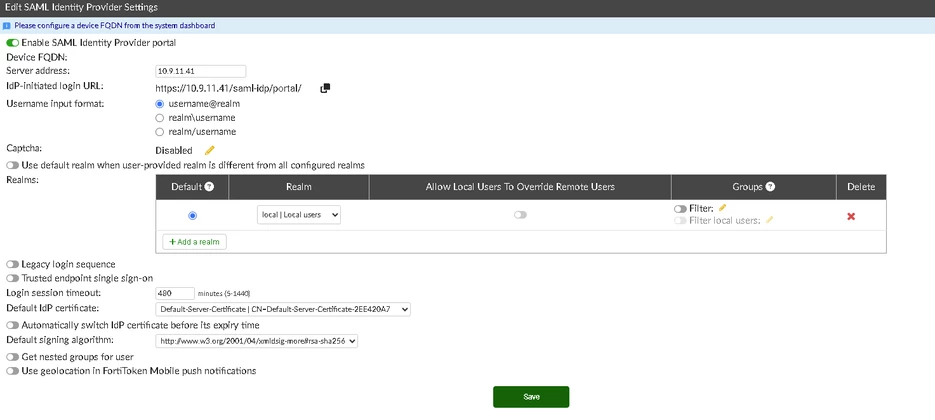The width and height of the screenshot is (935, 420).
Task: Disable the SAML Identity Provider portal toggle
Action: click(13, 43)
